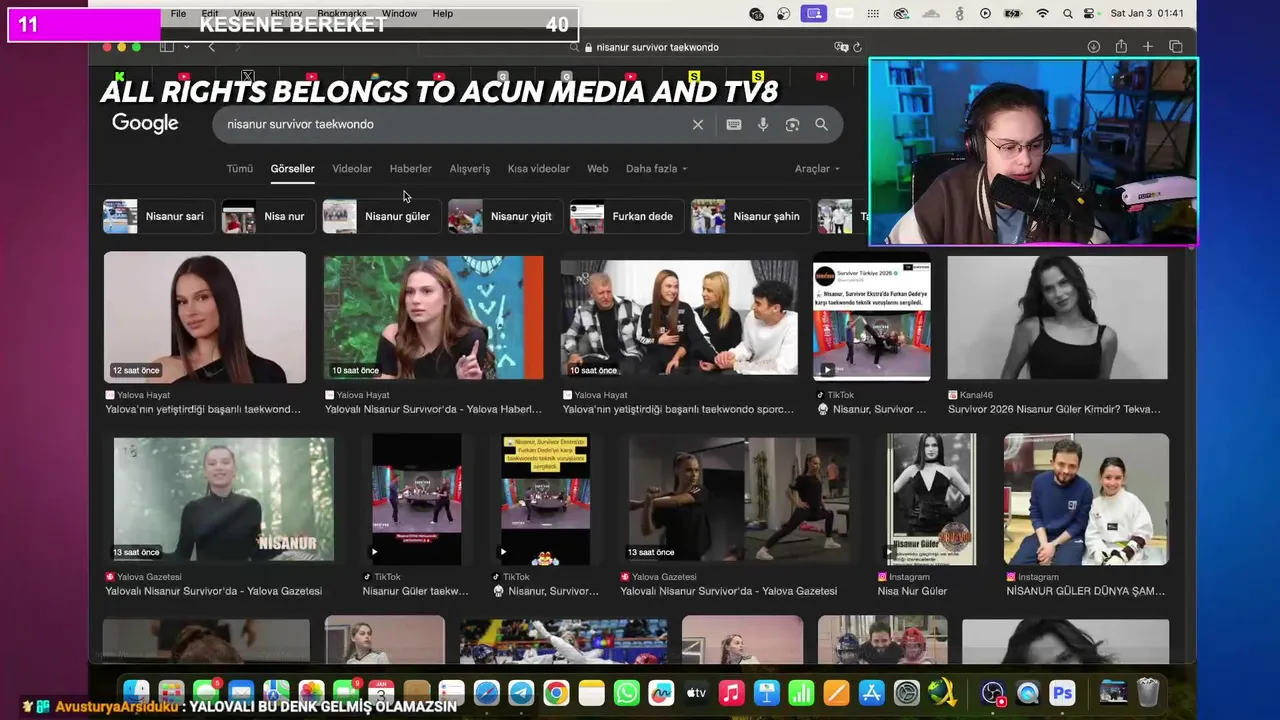Open Safari share menu
Viewport: 1280px width, 720px height.
[1121, 47]
